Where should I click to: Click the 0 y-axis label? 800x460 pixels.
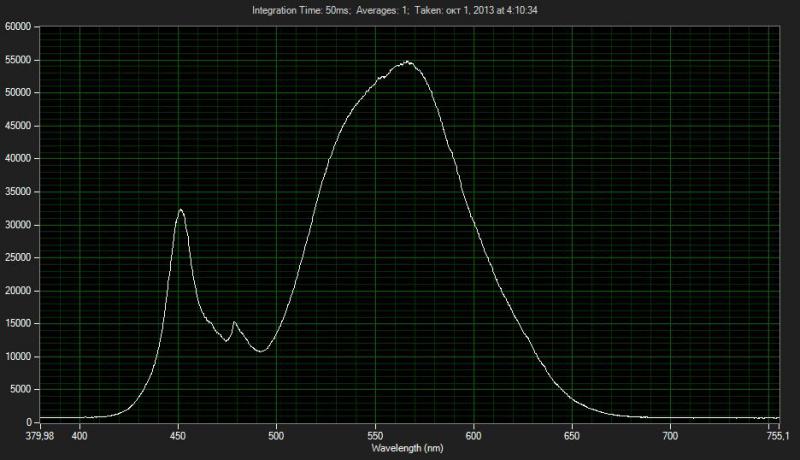coord(31,422)
